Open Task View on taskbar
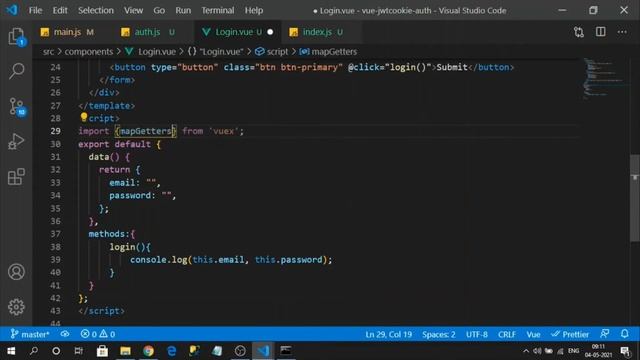The image size is (640, 360). (x=79, y=351)
